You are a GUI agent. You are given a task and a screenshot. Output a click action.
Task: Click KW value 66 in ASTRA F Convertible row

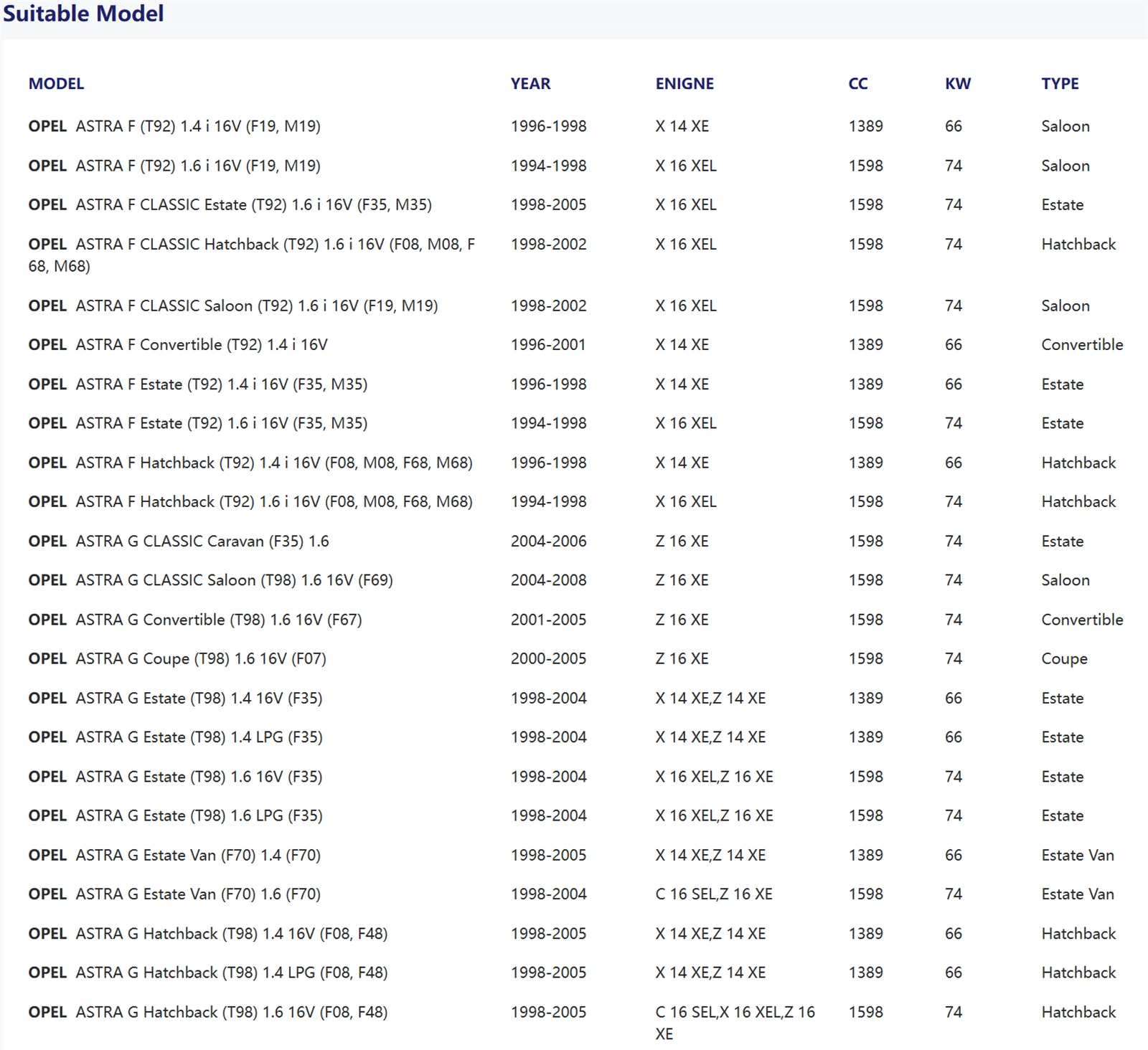954,344
